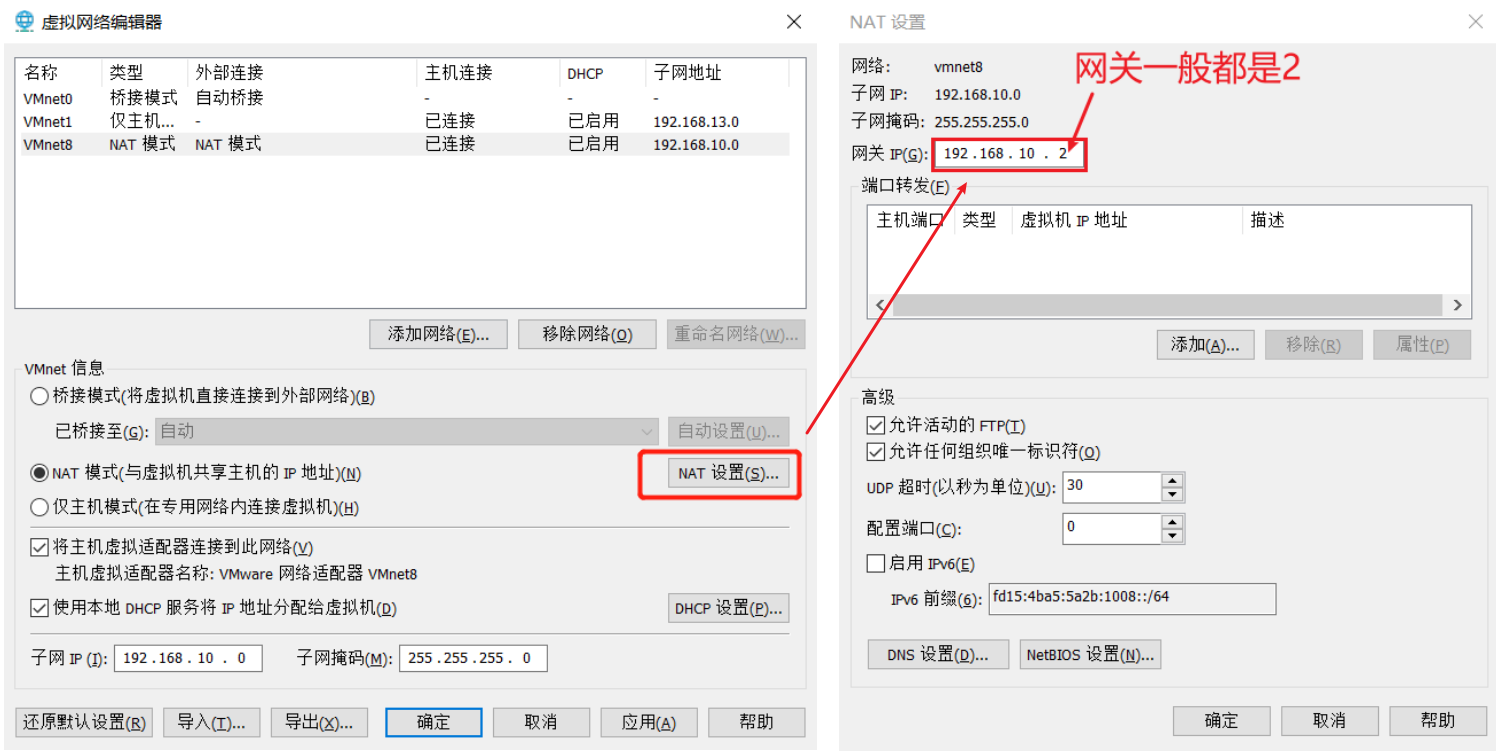1496x755 pixels.
Task: Open the 已桥接至 dropdown
Action: (406, 432)
